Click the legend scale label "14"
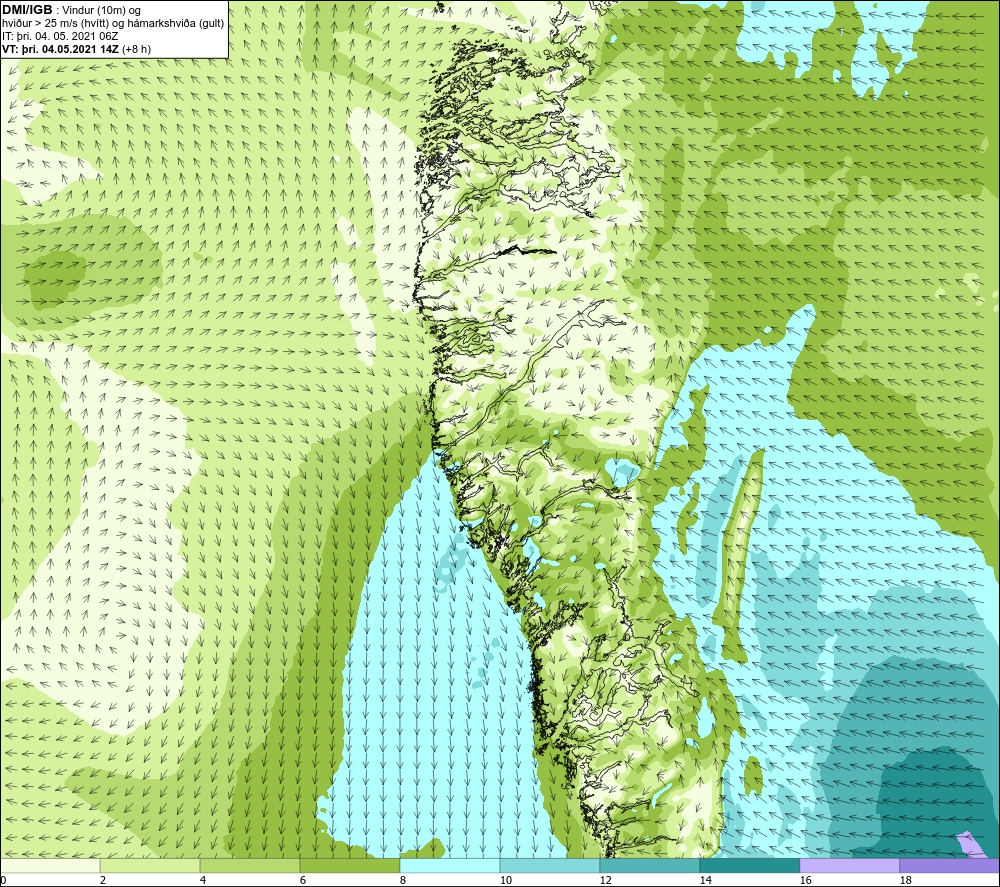Viewport: 1000px width, 887px height. tap(705, 881)
